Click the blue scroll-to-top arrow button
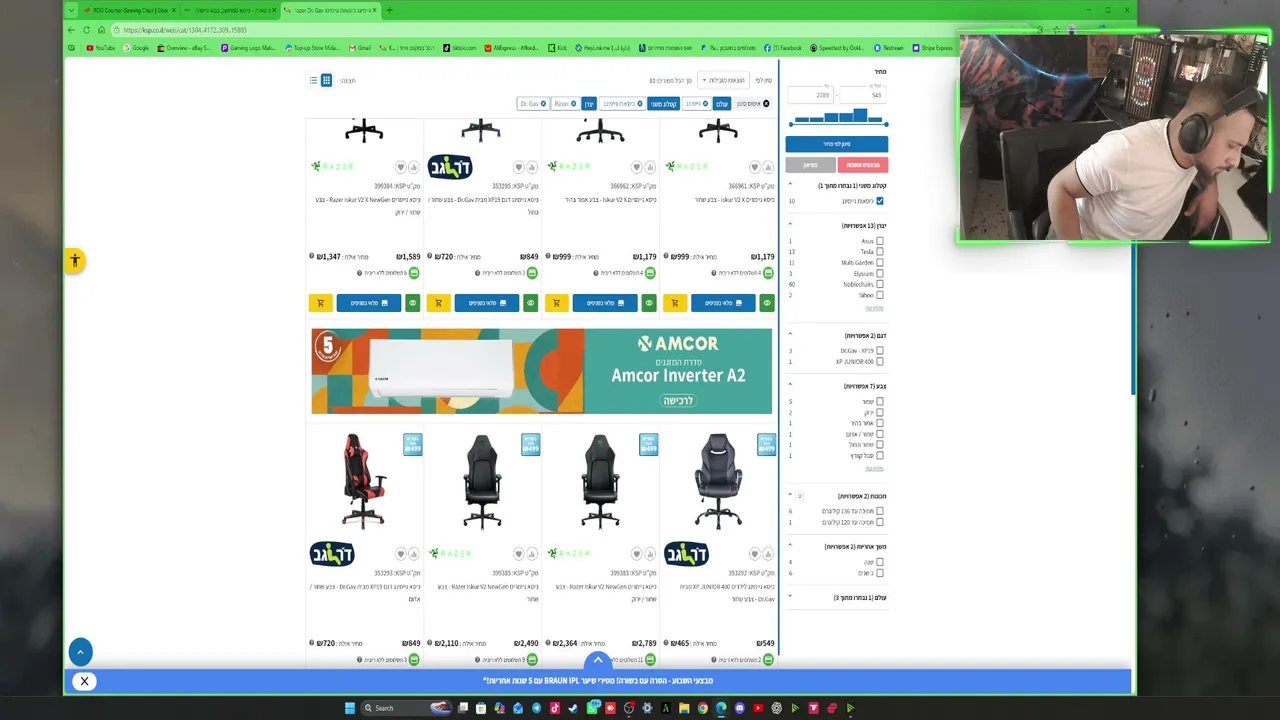1280x720 pixels. click(x=81, y=652)
